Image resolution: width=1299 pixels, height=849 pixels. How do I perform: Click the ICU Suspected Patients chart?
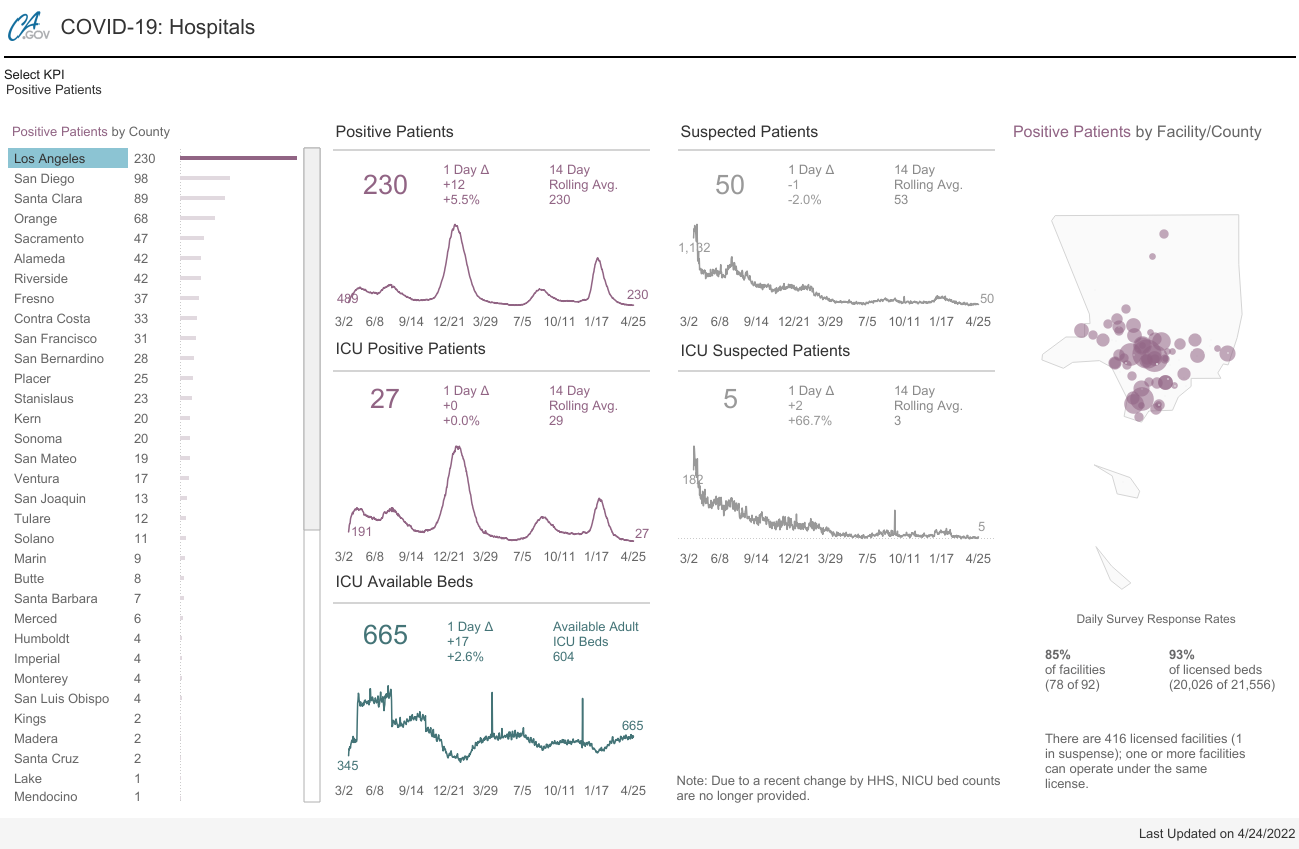pos(835,492)
